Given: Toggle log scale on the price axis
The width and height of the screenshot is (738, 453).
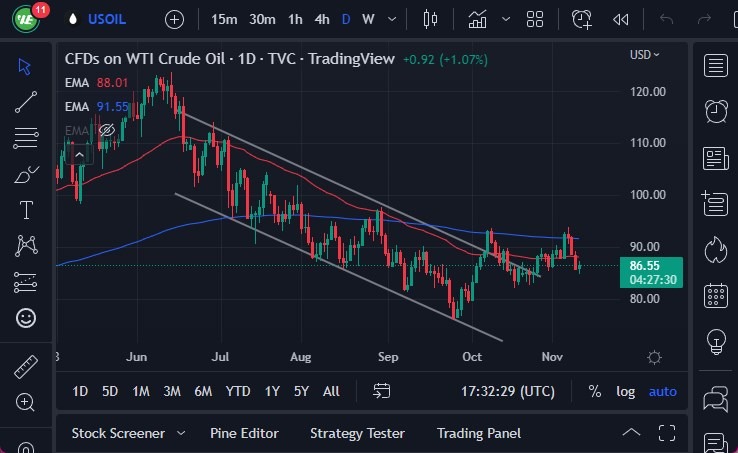Looking at the screenshot, I should coord(625,391).
